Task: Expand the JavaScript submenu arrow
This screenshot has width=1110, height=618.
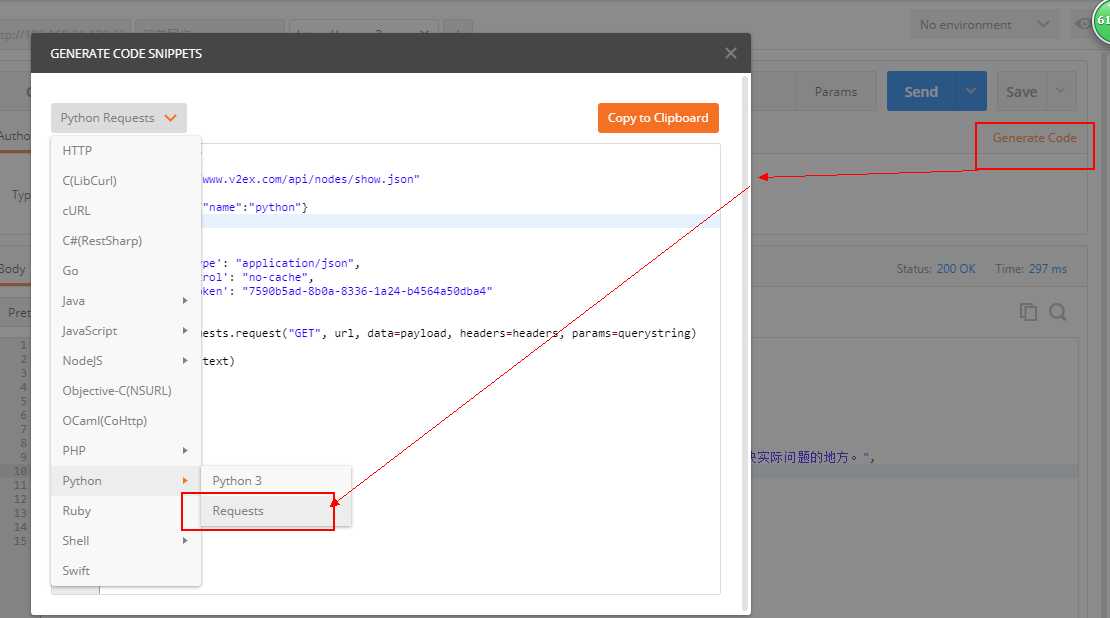Action: (x=185, y=331)
